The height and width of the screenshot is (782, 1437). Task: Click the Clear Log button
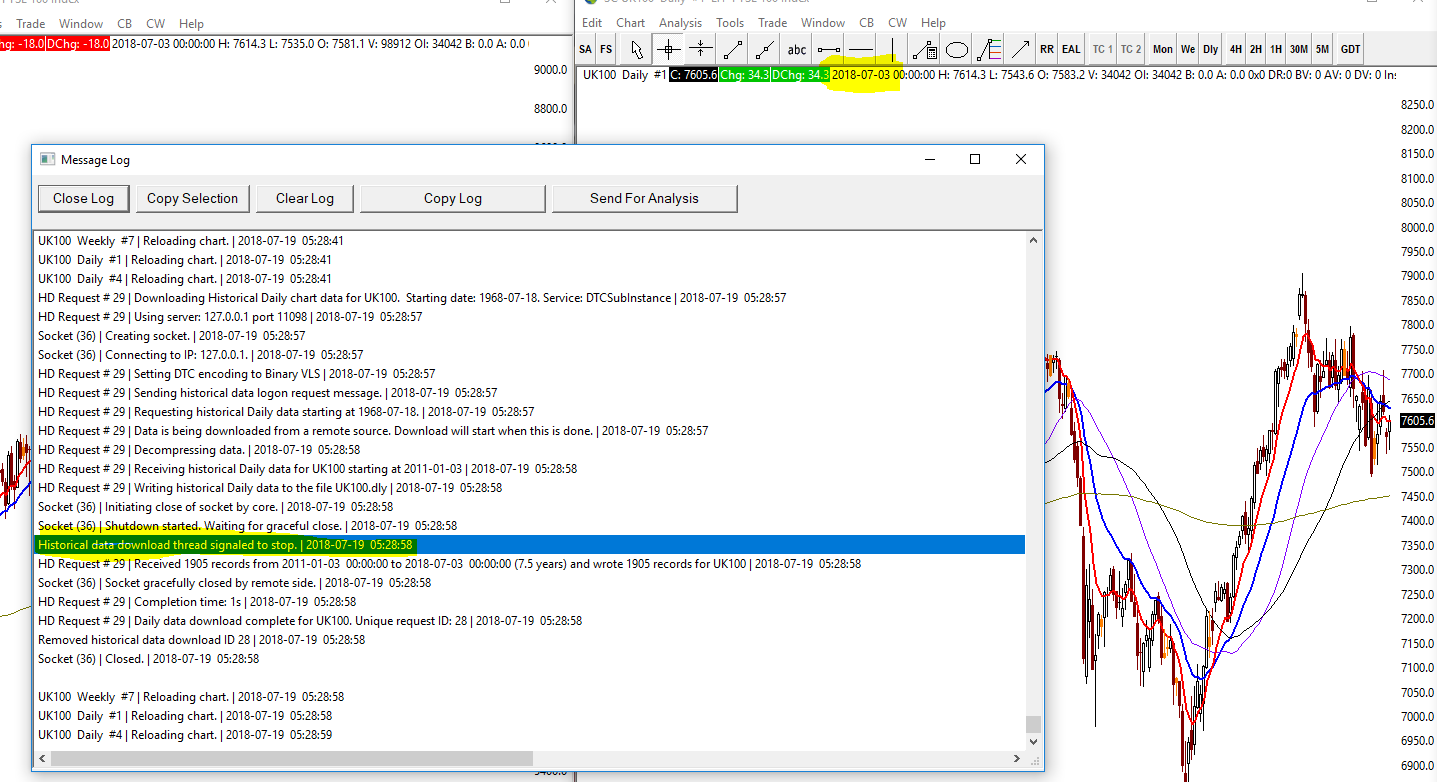point(305,198)
